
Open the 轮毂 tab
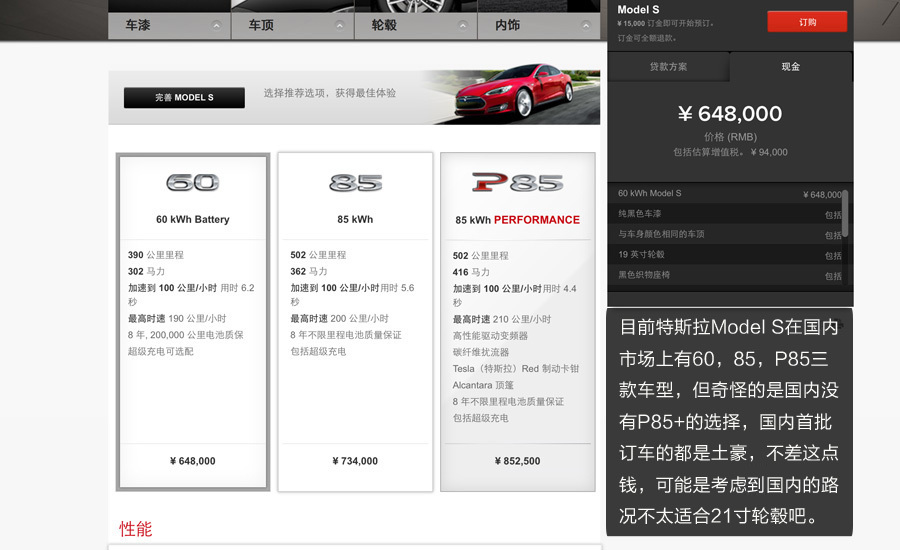(x=416, y=25)
